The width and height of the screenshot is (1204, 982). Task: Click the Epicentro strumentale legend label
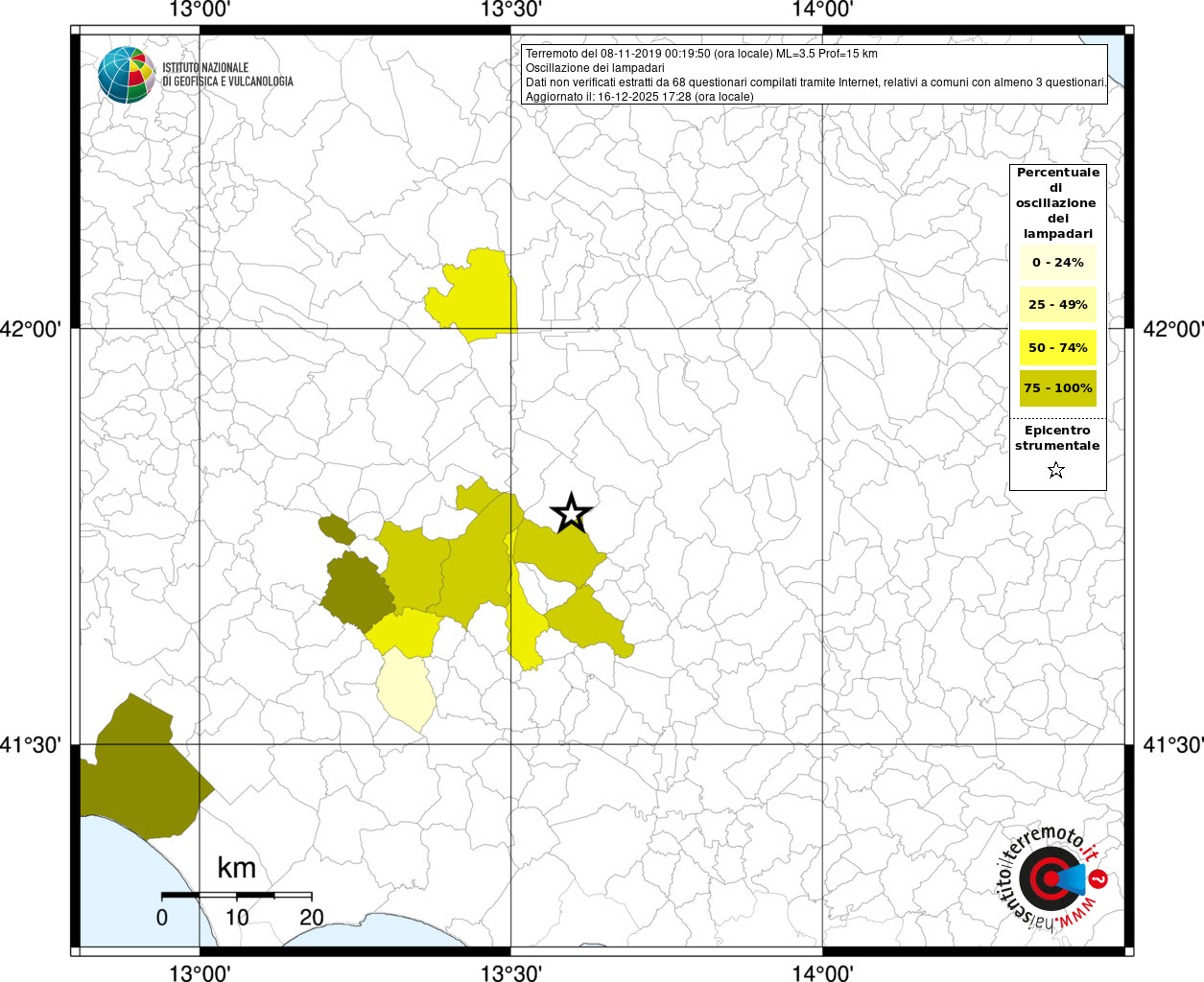tap(1057, 438)
